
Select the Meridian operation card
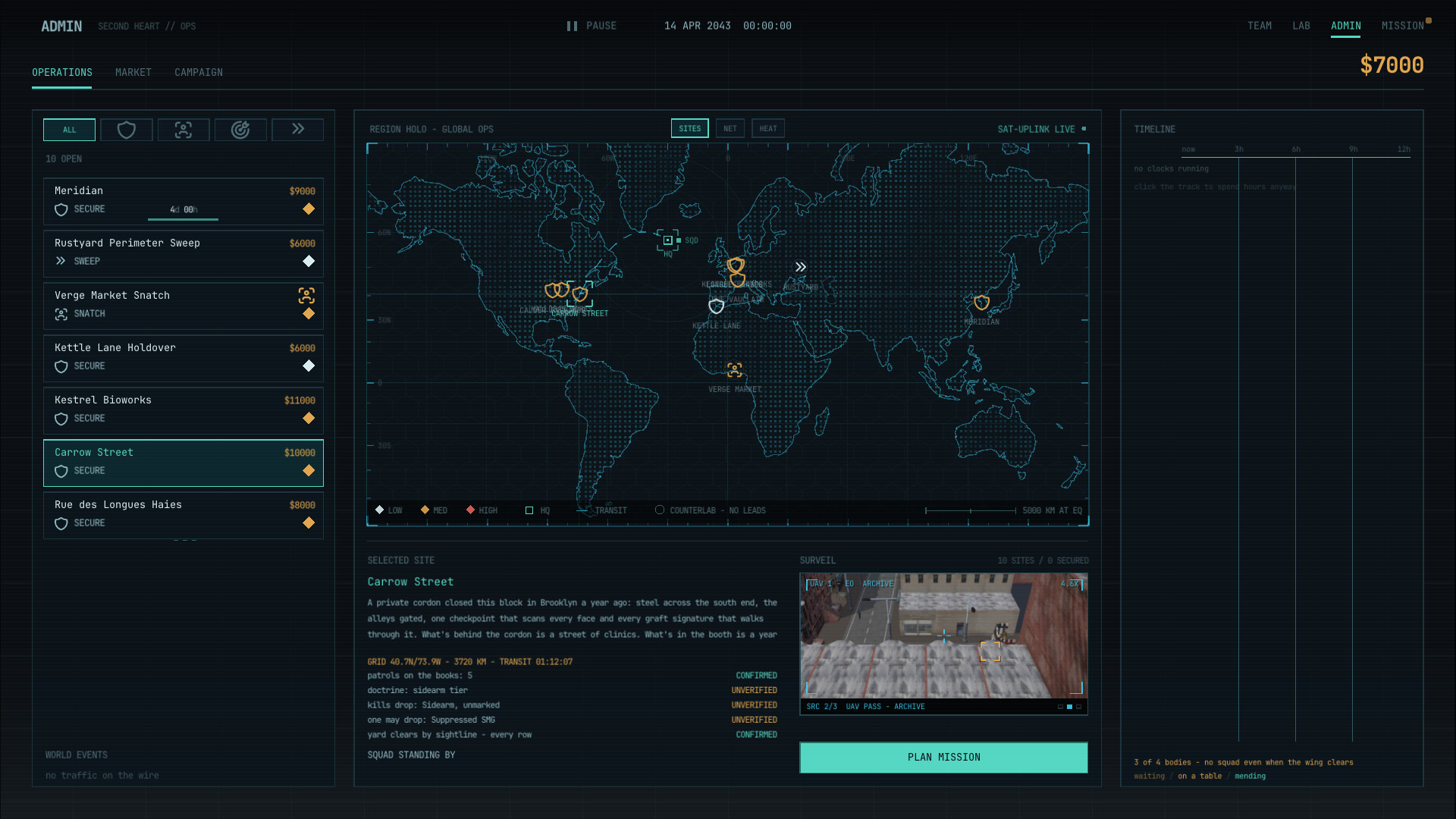coord(184,202)
